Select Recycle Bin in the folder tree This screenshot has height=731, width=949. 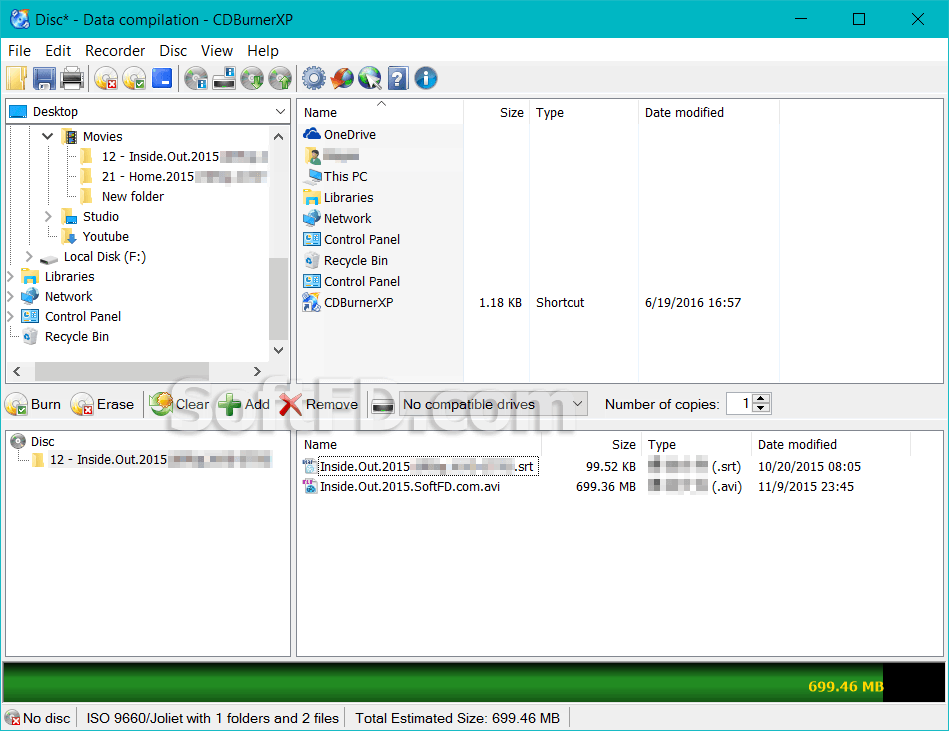(65, 336)
